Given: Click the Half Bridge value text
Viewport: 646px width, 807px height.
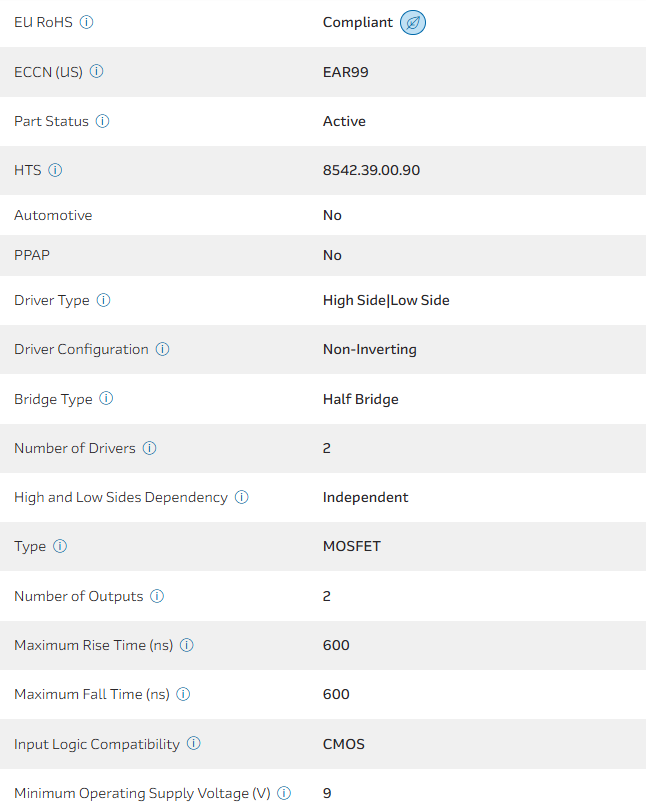Looking at the screenshot, I should pyautogui.click(x=360, y=399).
